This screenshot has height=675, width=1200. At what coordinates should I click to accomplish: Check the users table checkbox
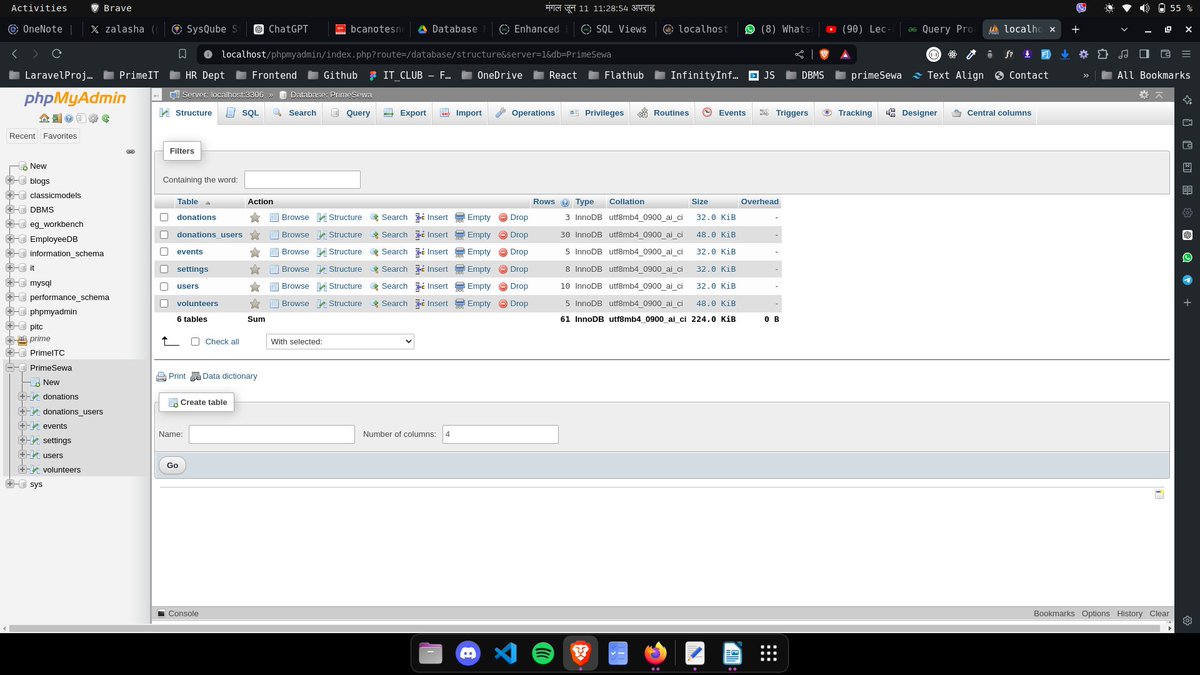164,286
